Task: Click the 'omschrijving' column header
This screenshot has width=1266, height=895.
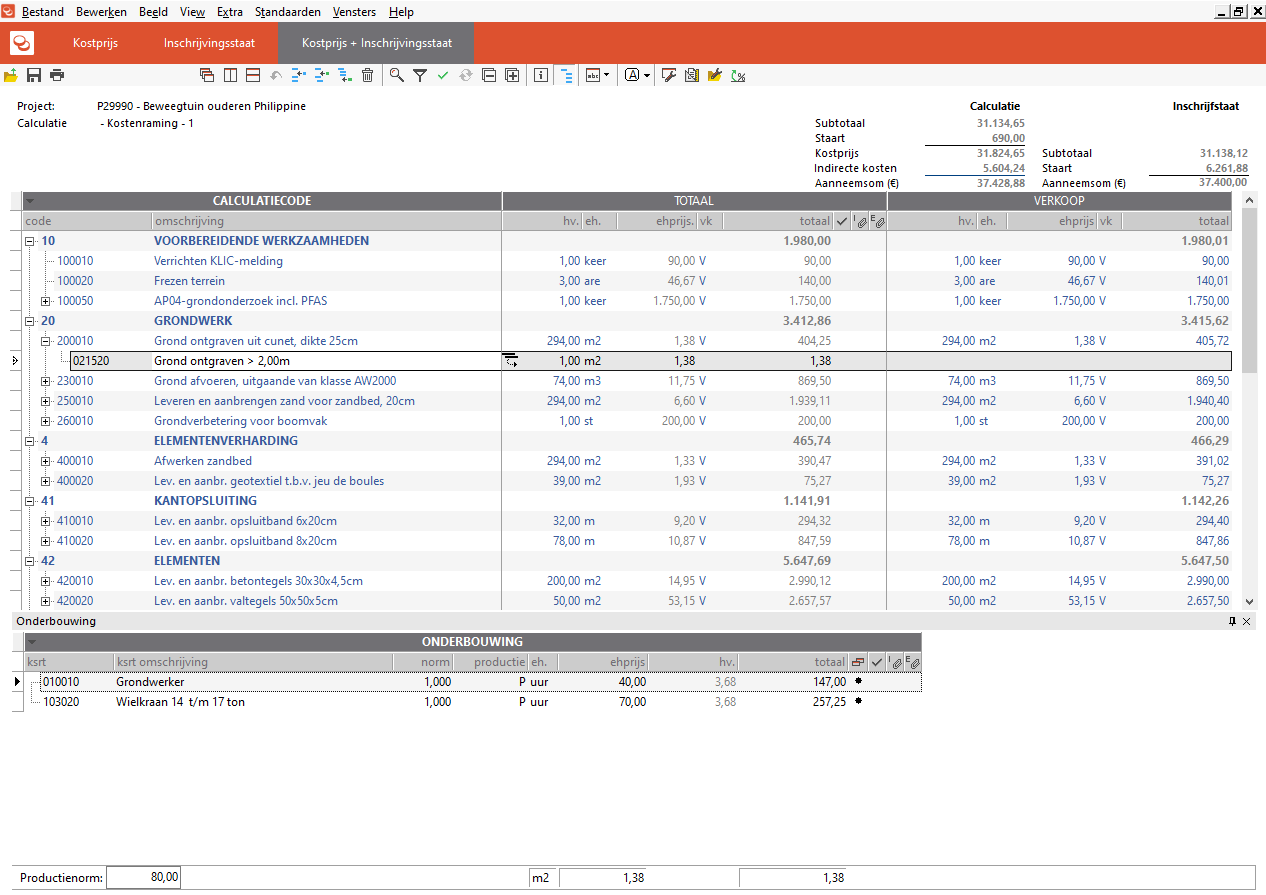Action: click(326, 221)
